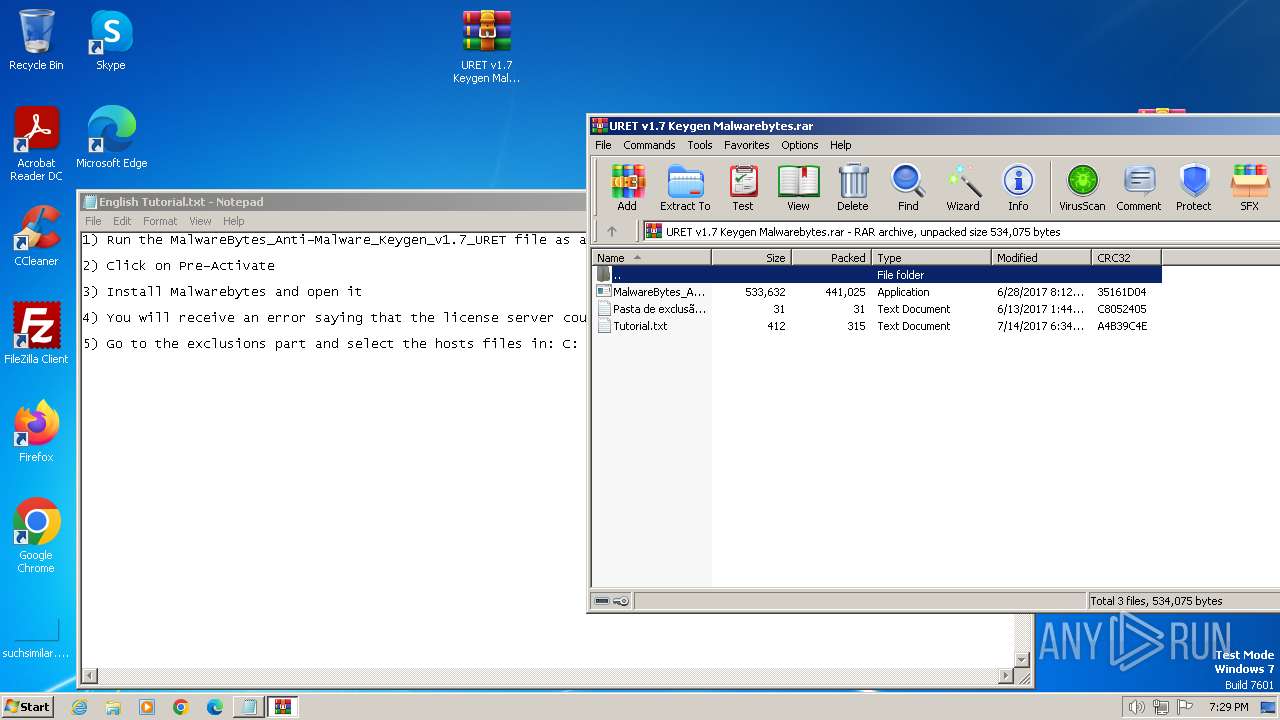Click the Extract To toolbar icon
This screenshot has width=1280, height=720.
(x=685, y=187)
